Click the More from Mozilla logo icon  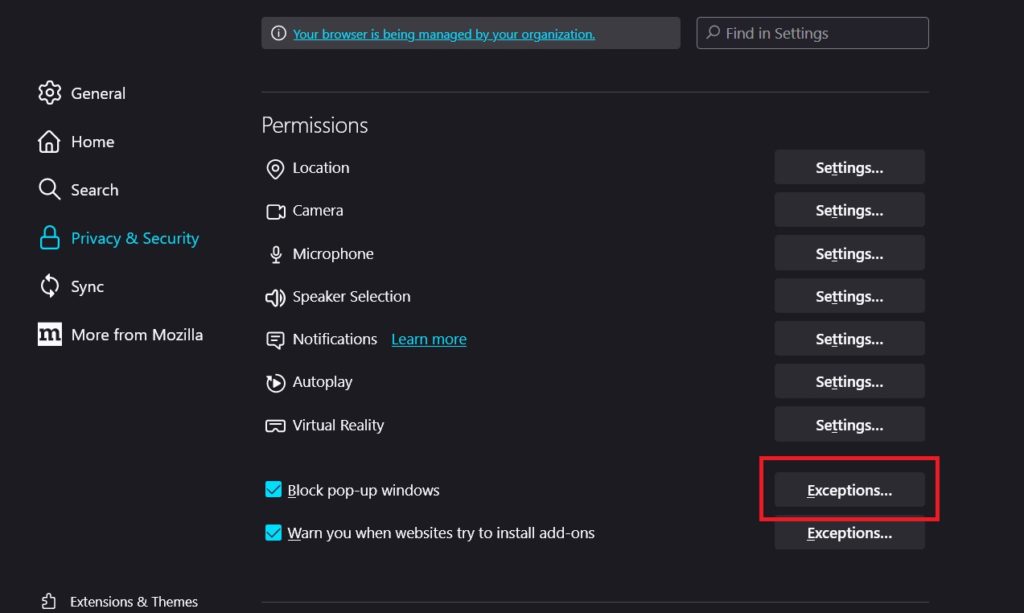pyautogui.click(x=49, y=334)
